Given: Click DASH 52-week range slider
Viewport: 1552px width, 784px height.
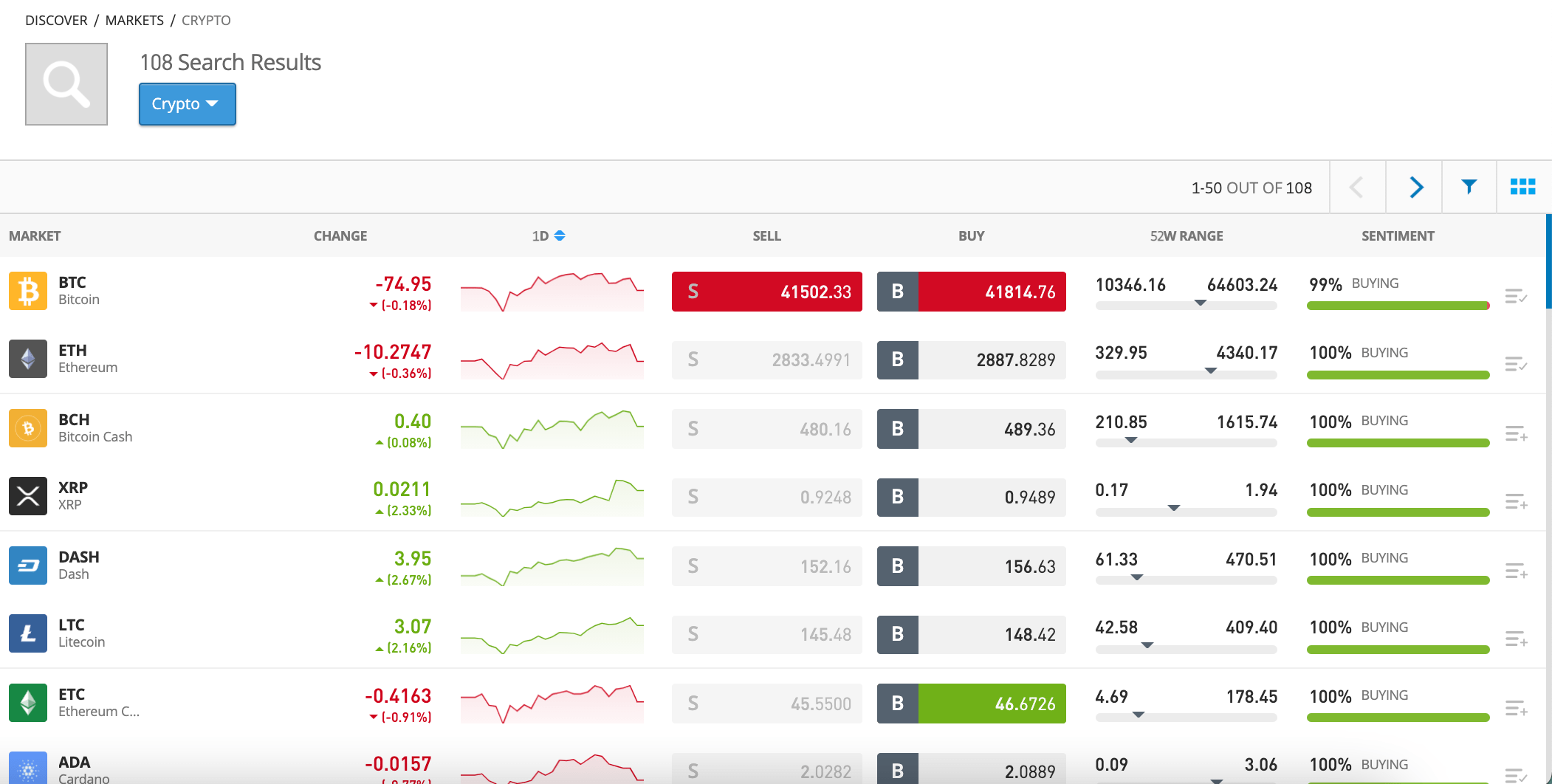Looking at the screenshot, I should click(1187, 580).
